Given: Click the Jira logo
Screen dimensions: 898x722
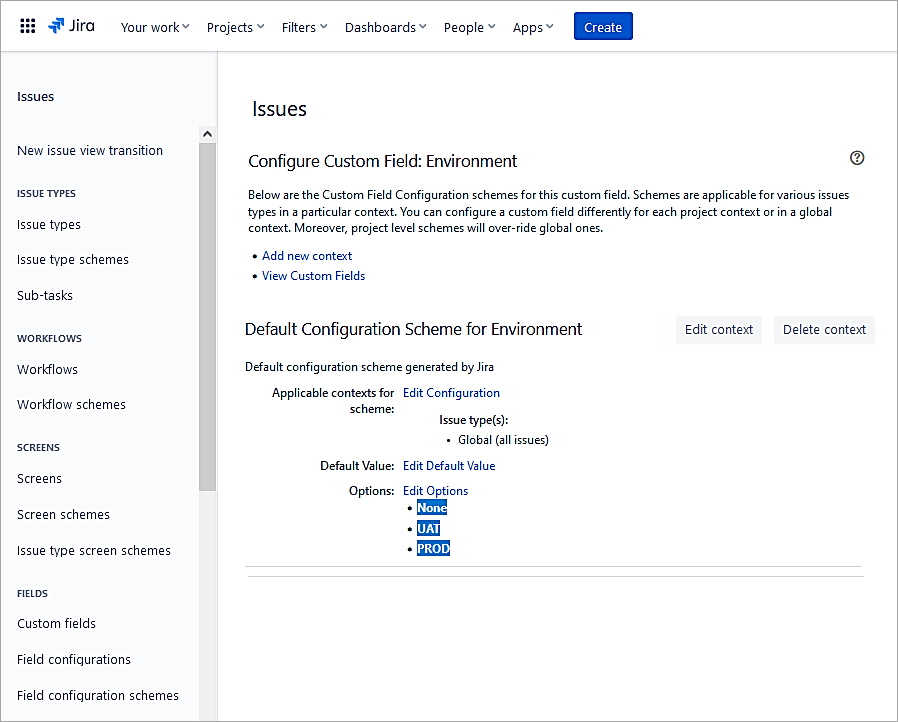Looking at the screenshot, I should point(72,26).
